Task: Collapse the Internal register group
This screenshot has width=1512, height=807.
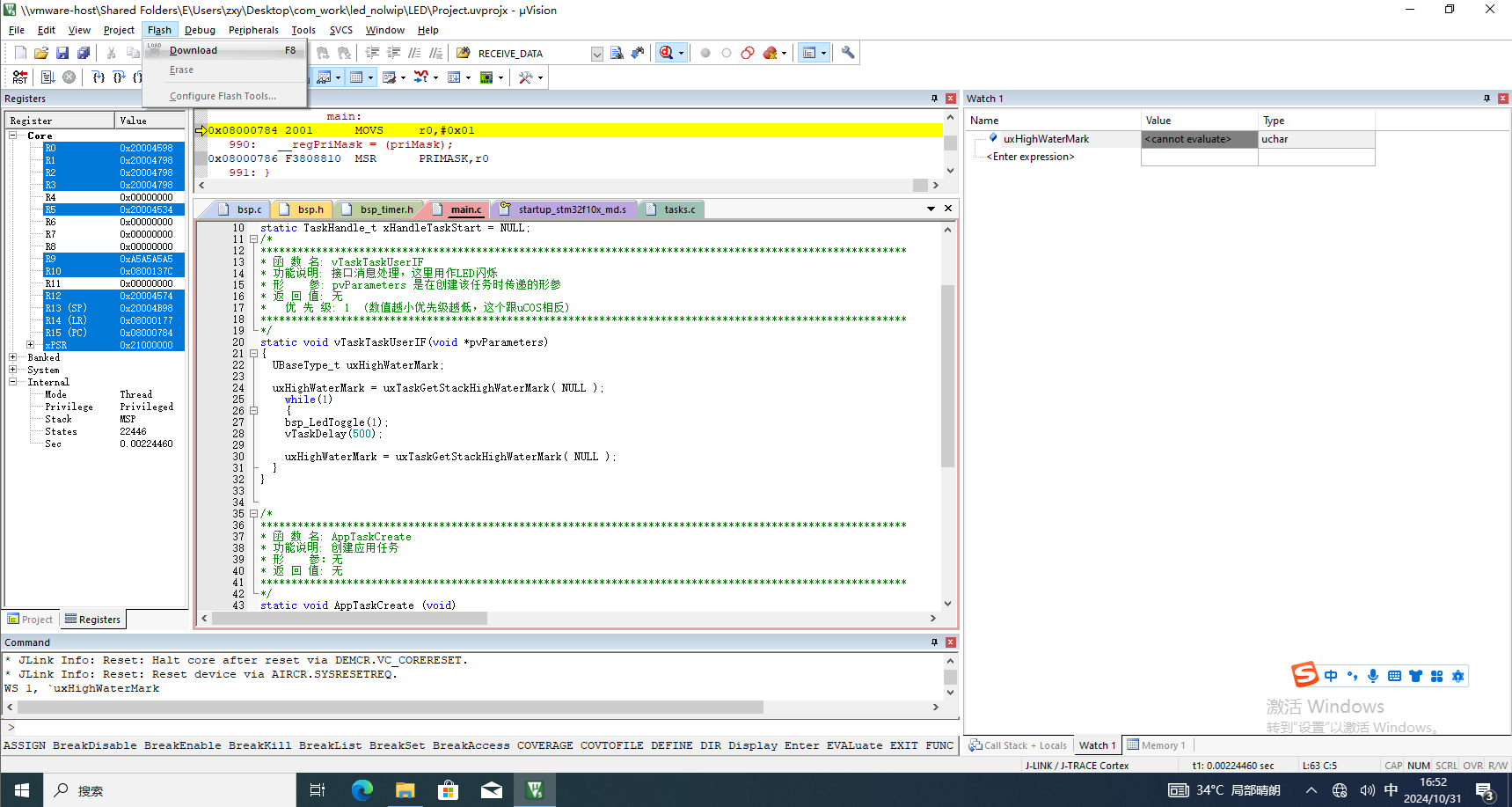Action: pos(13,382)
